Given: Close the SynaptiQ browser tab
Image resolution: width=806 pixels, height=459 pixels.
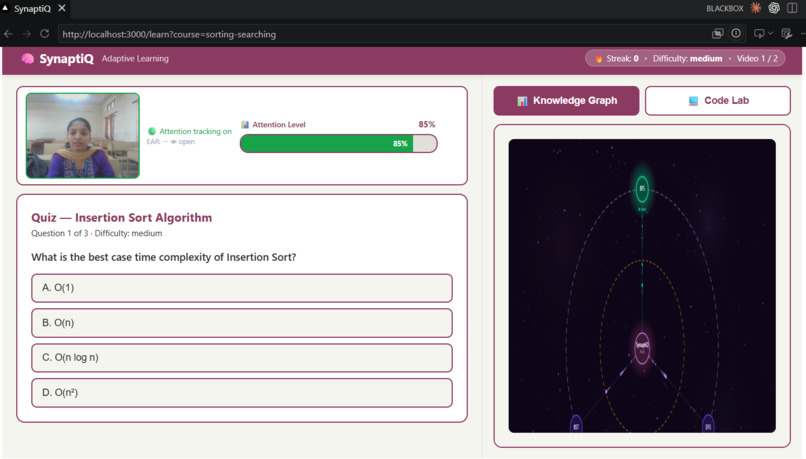Looking at the screenshot, I should coord(62,8).
